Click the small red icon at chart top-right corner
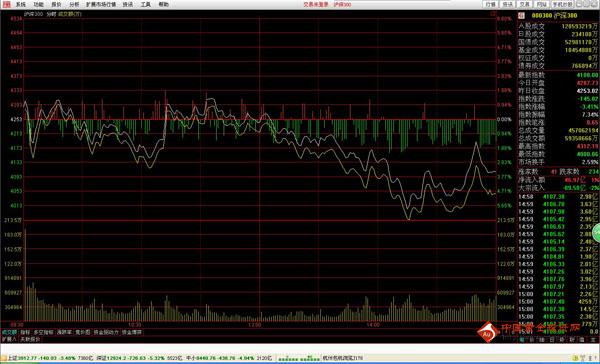Image resolution: width=600 pixels, height=364 pixels. pos(492,14)
